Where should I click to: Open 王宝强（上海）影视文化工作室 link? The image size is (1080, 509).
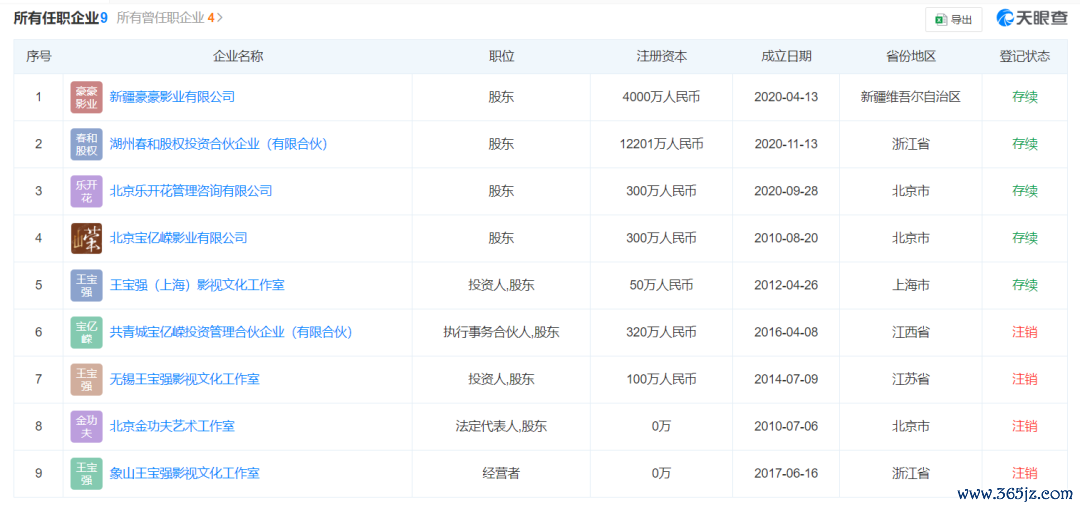pos(197,285)
